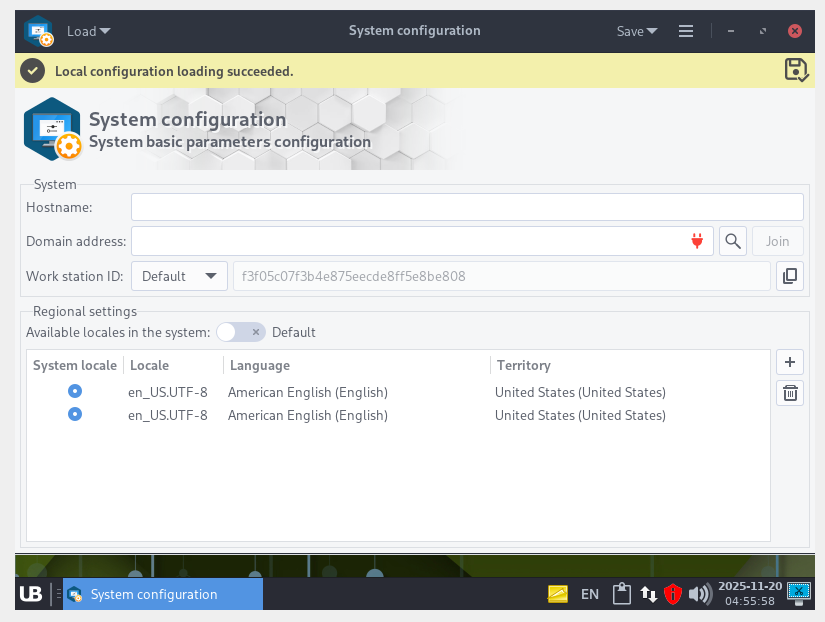
Task: Open the red security shield tray icon
Action: 673,594
